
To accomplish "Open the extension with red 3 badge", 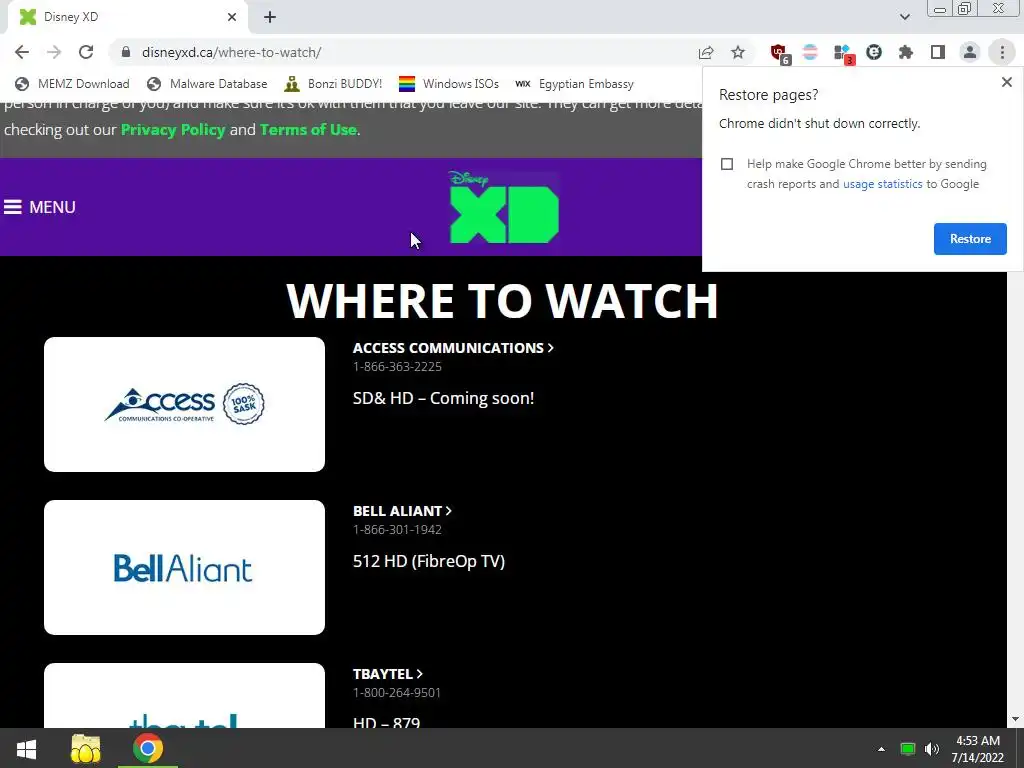I will [843, 53].
